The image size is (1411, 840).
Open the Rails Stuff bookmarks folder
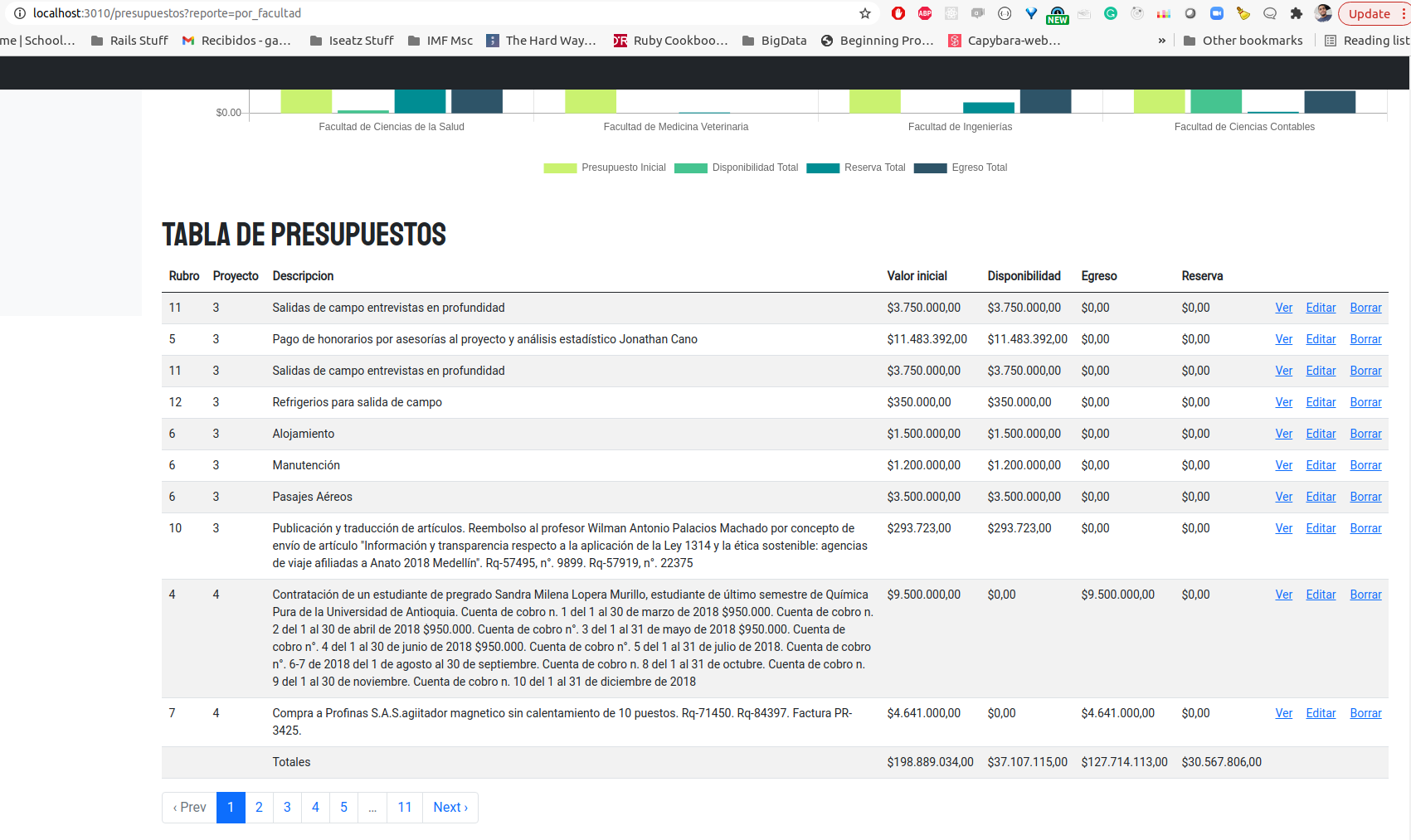point(129,40)
